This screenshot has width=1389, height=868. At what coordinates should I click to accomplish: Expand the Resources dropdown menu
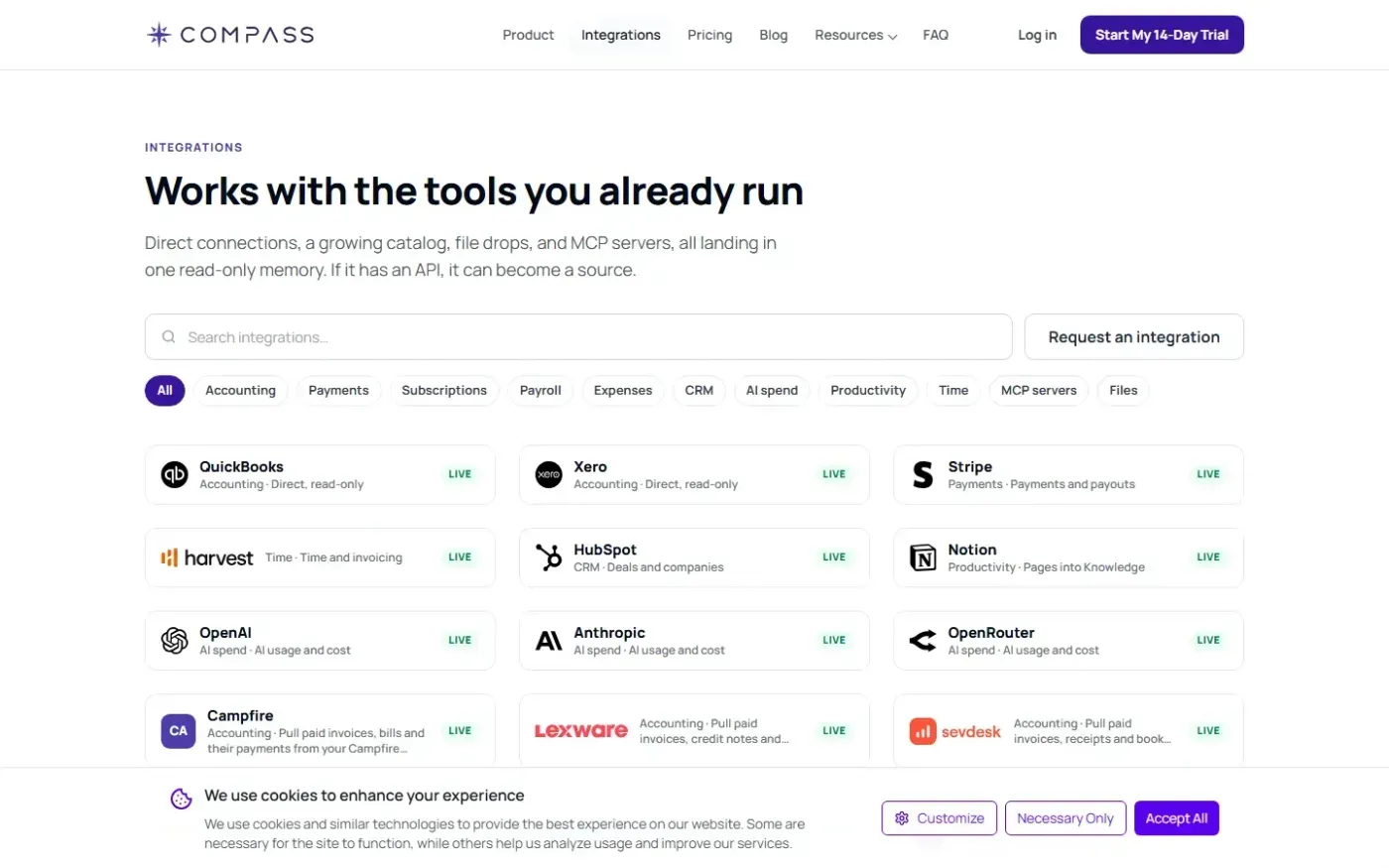coord(855,35)
